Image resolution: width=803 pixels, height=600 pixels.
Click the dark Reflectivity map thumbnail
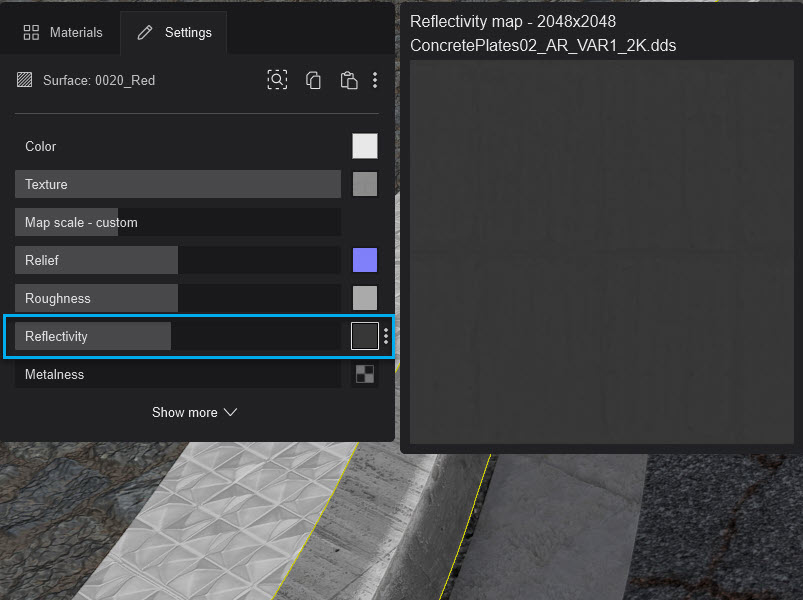click(x=365, y=336)
